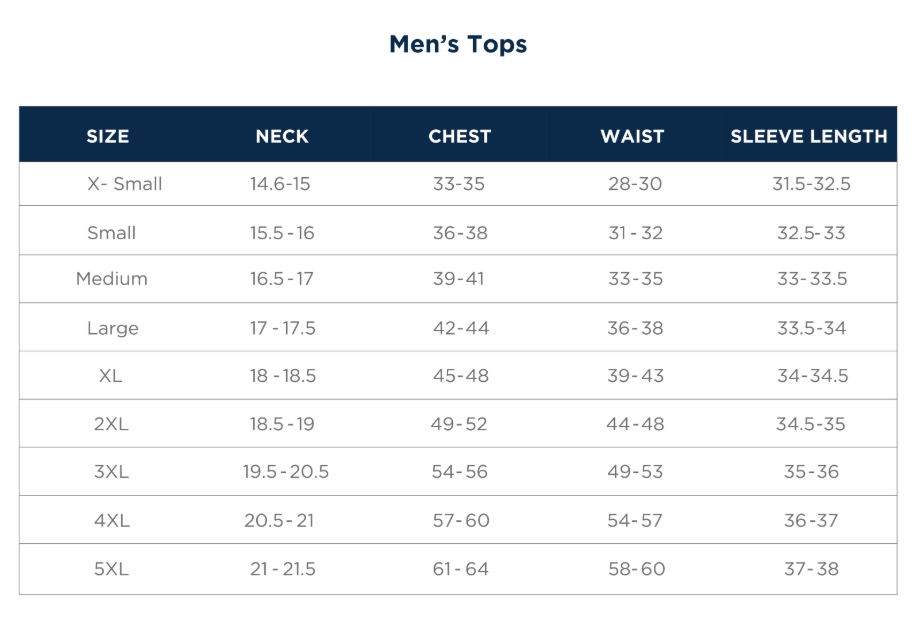Select chest value 42-44 for Large
The image size is (923, 636).
[x=461, y=328]
